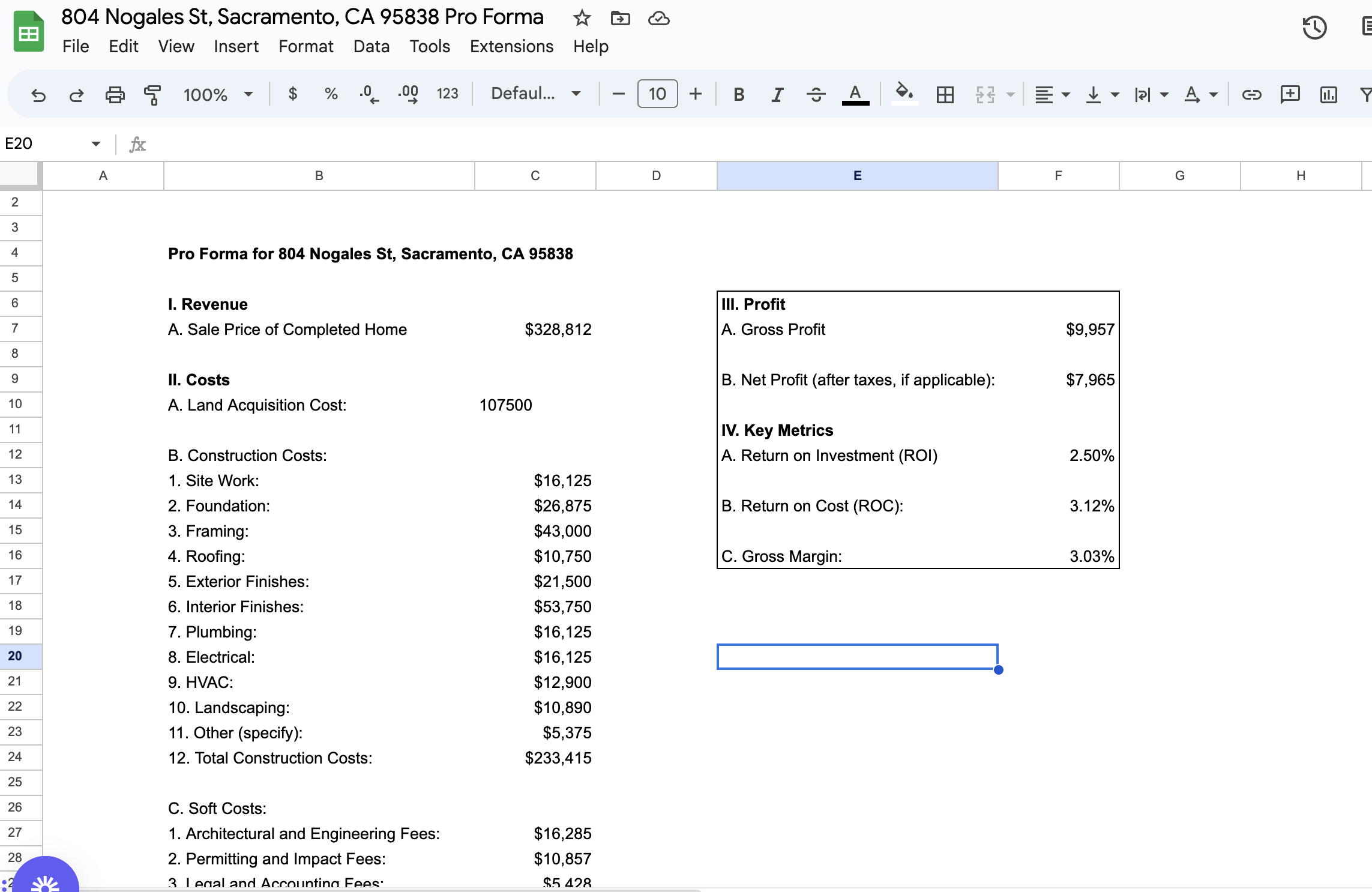1372x892 pixels.
Task: Open the Format menu
Action: pyautogui.click(x=305, y=46)
